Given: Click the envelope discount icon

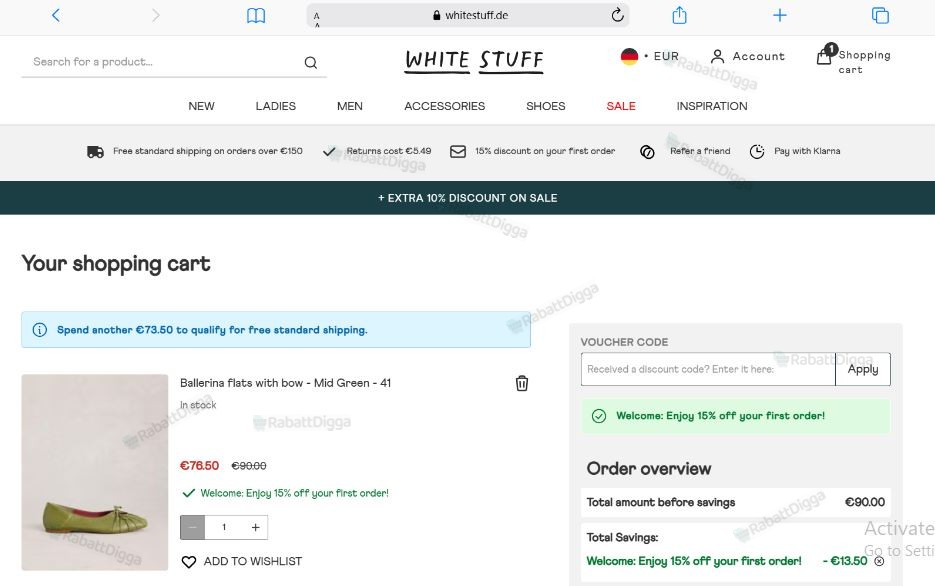Looking at the screenshot, I should point(458,151).
